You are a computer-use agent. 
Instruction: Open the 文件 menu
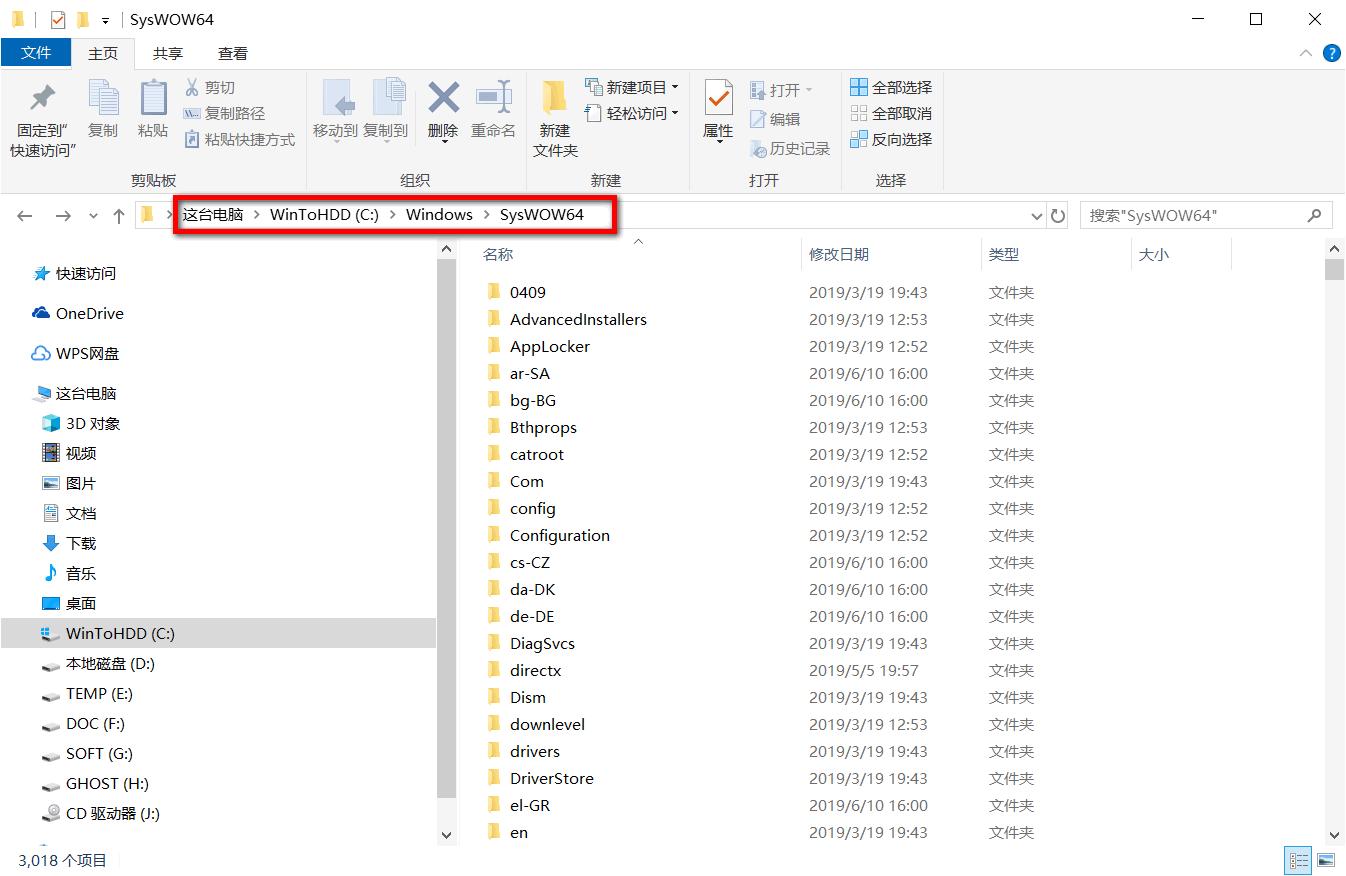pyautogui.click(x=36, y=53)
